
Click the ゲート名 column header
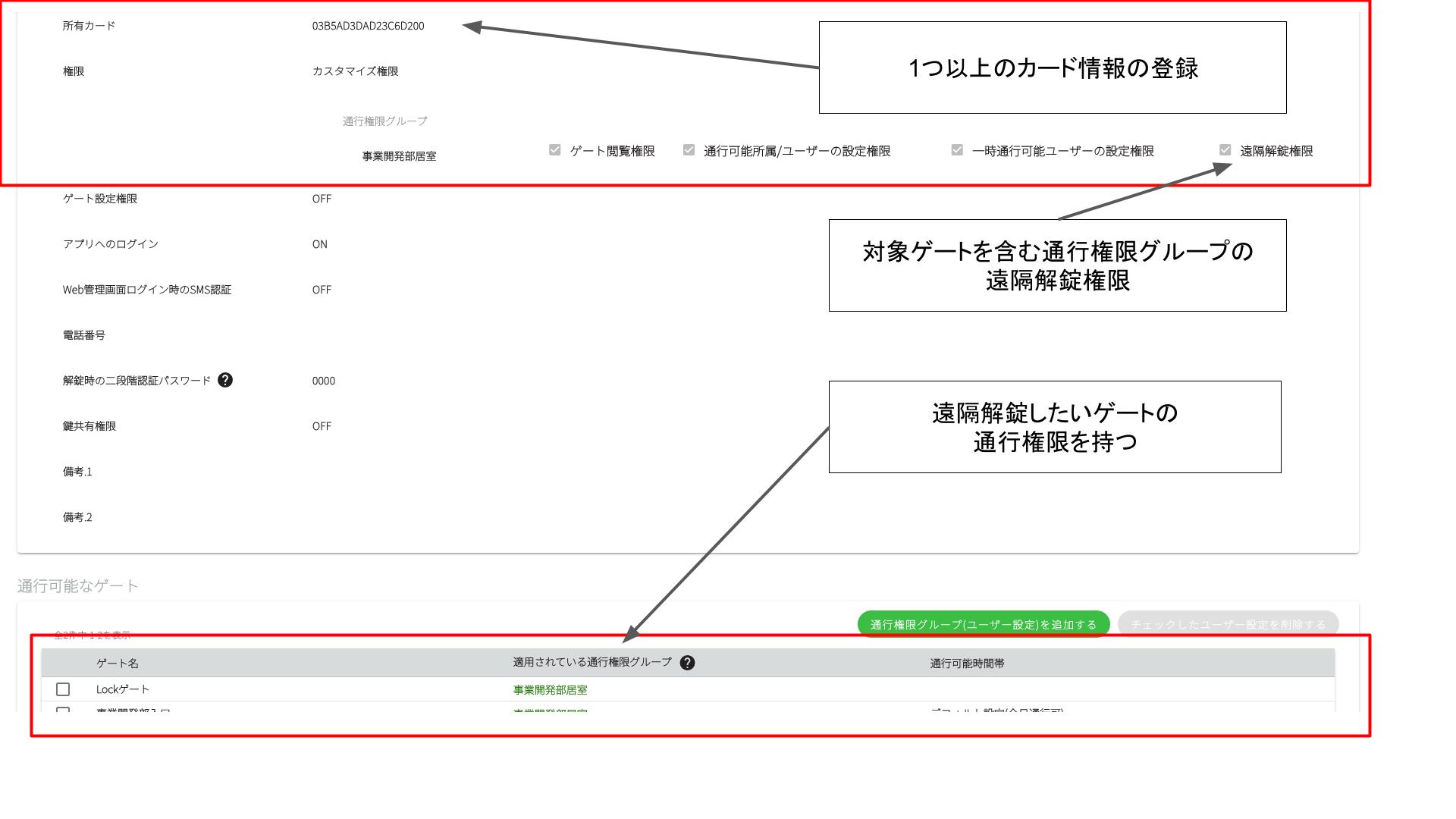pyautogui.click(x=118, y=664)
